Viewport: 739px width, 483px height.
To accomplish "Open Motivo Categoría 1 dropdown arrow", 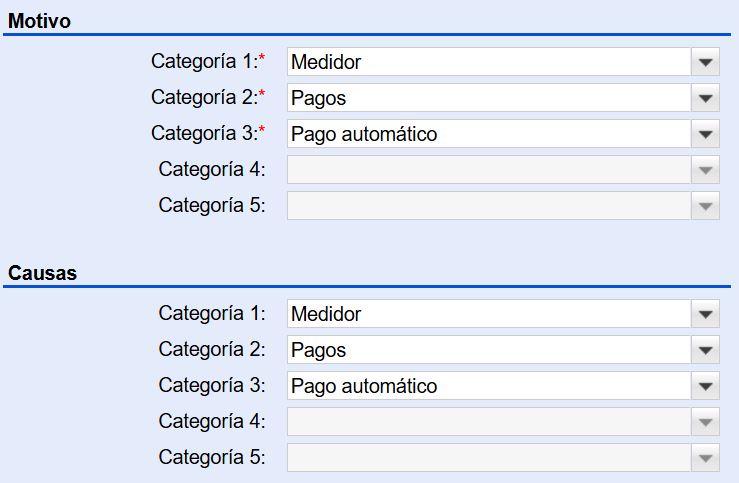I will click(x=705, y=62).
